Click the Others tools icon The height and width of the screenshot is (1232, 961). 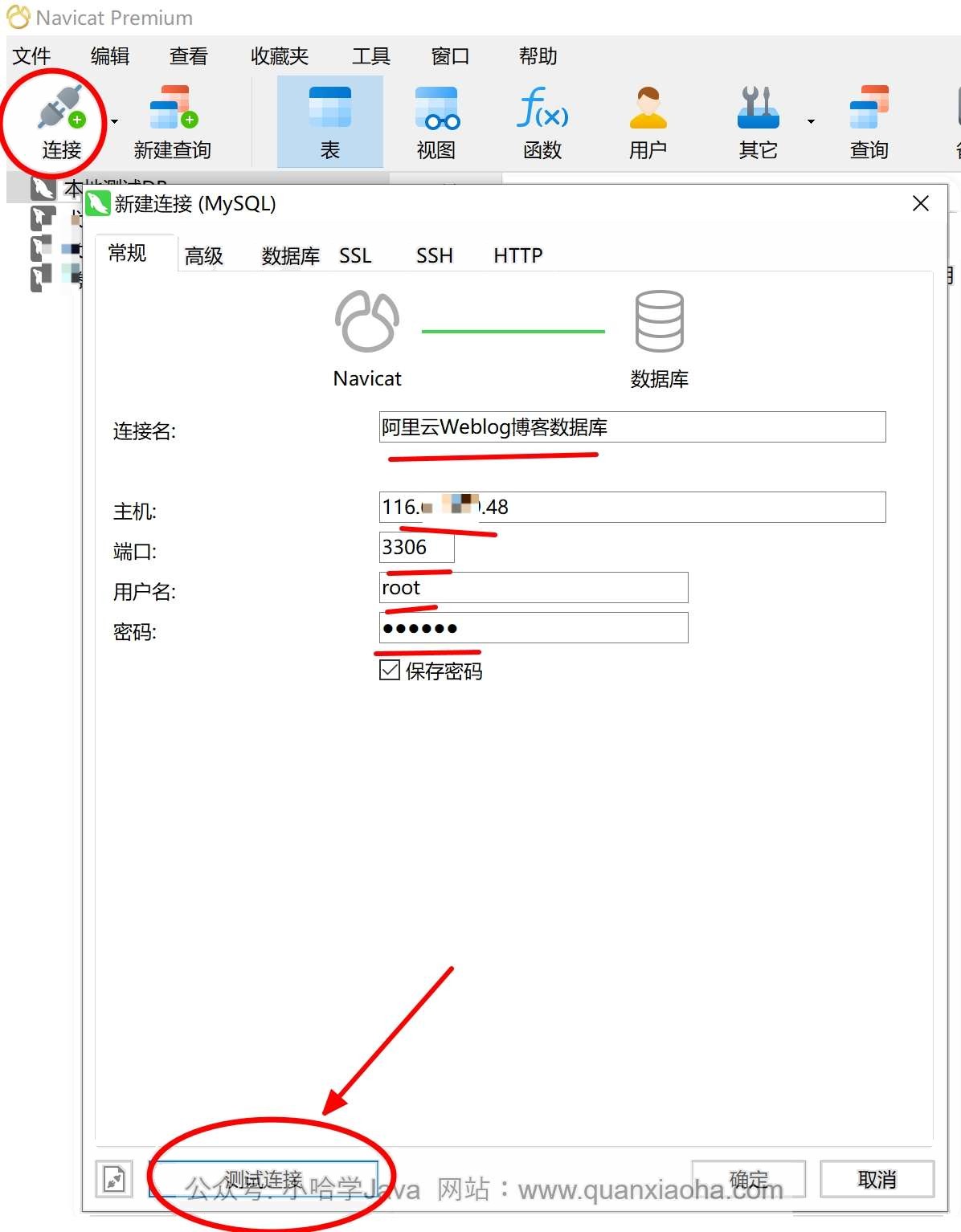tap(758, 108)
